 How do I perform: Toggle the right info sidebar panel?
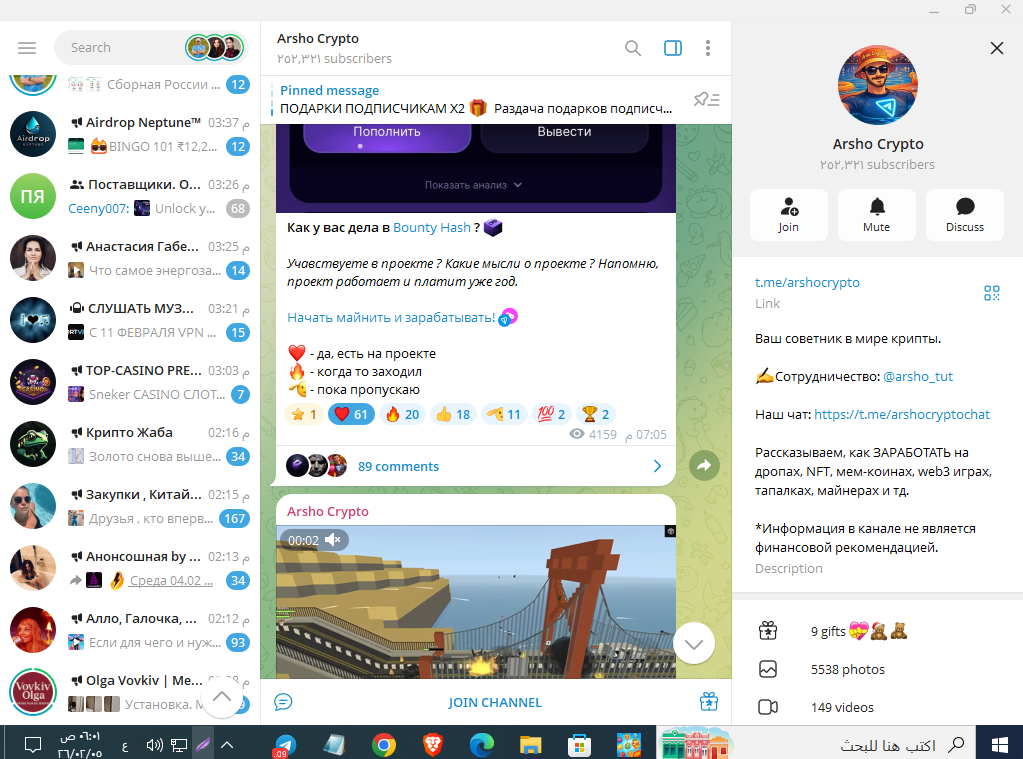point(673,48)
